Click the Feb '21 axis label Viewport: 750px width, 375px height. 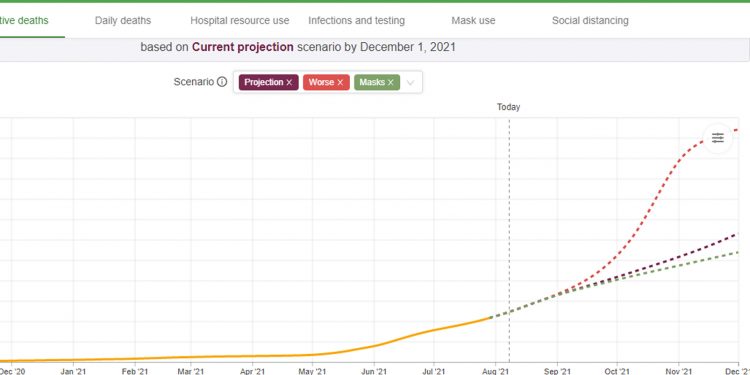(x=135, y=371)
